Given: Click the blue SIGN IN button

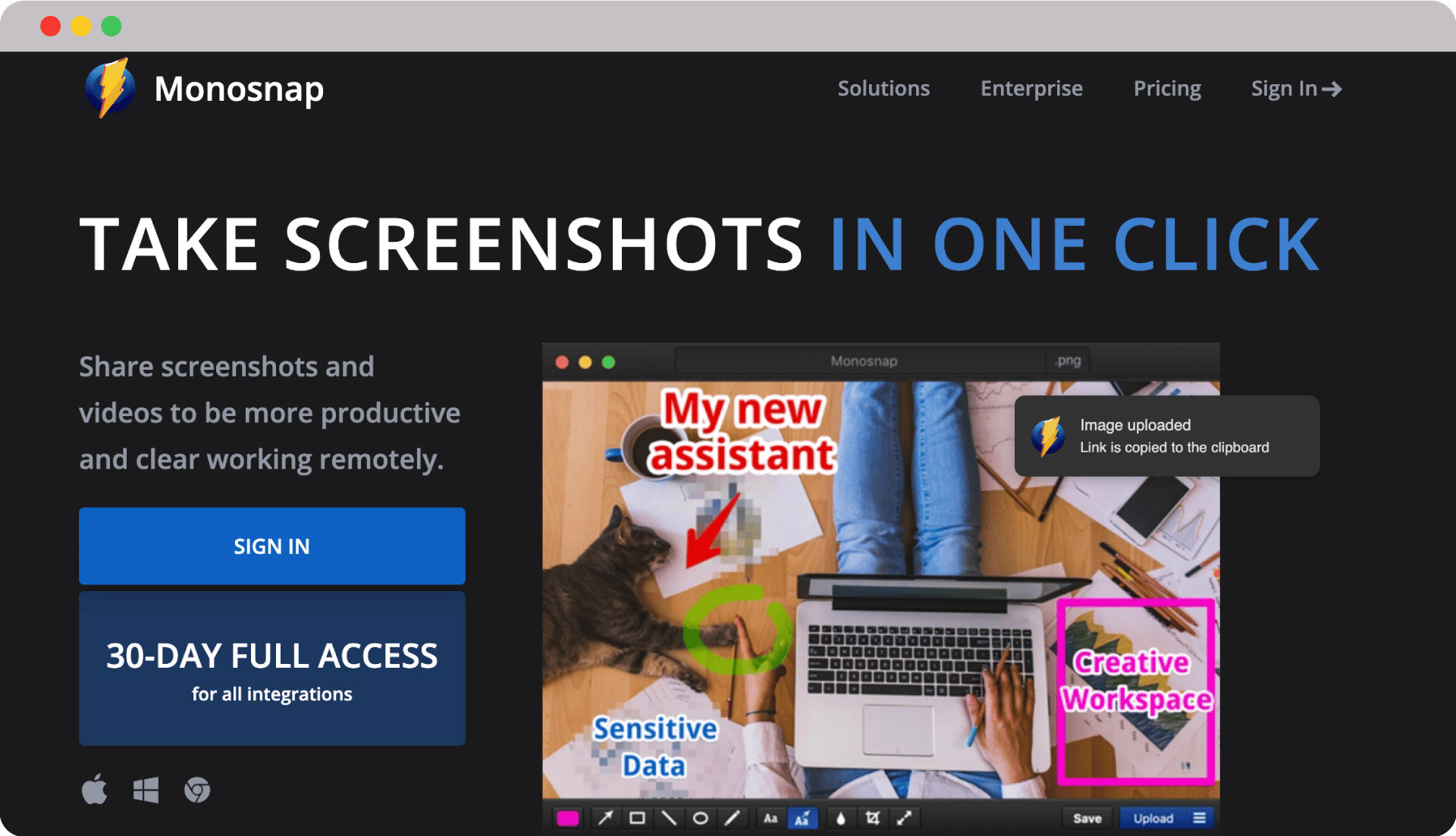Looking at the screenshot, I should coord(271,546).
